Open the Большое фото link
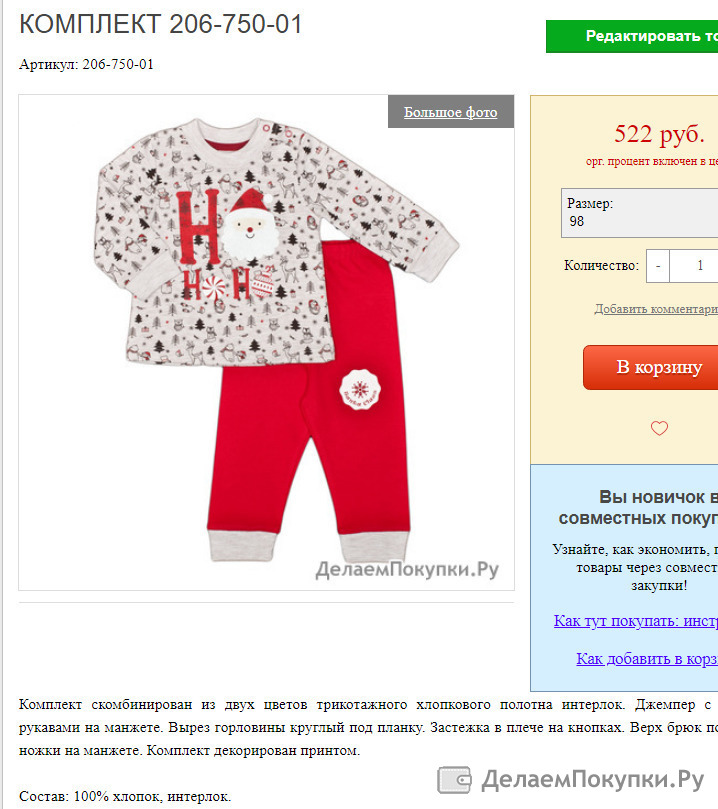 (450, 112)
